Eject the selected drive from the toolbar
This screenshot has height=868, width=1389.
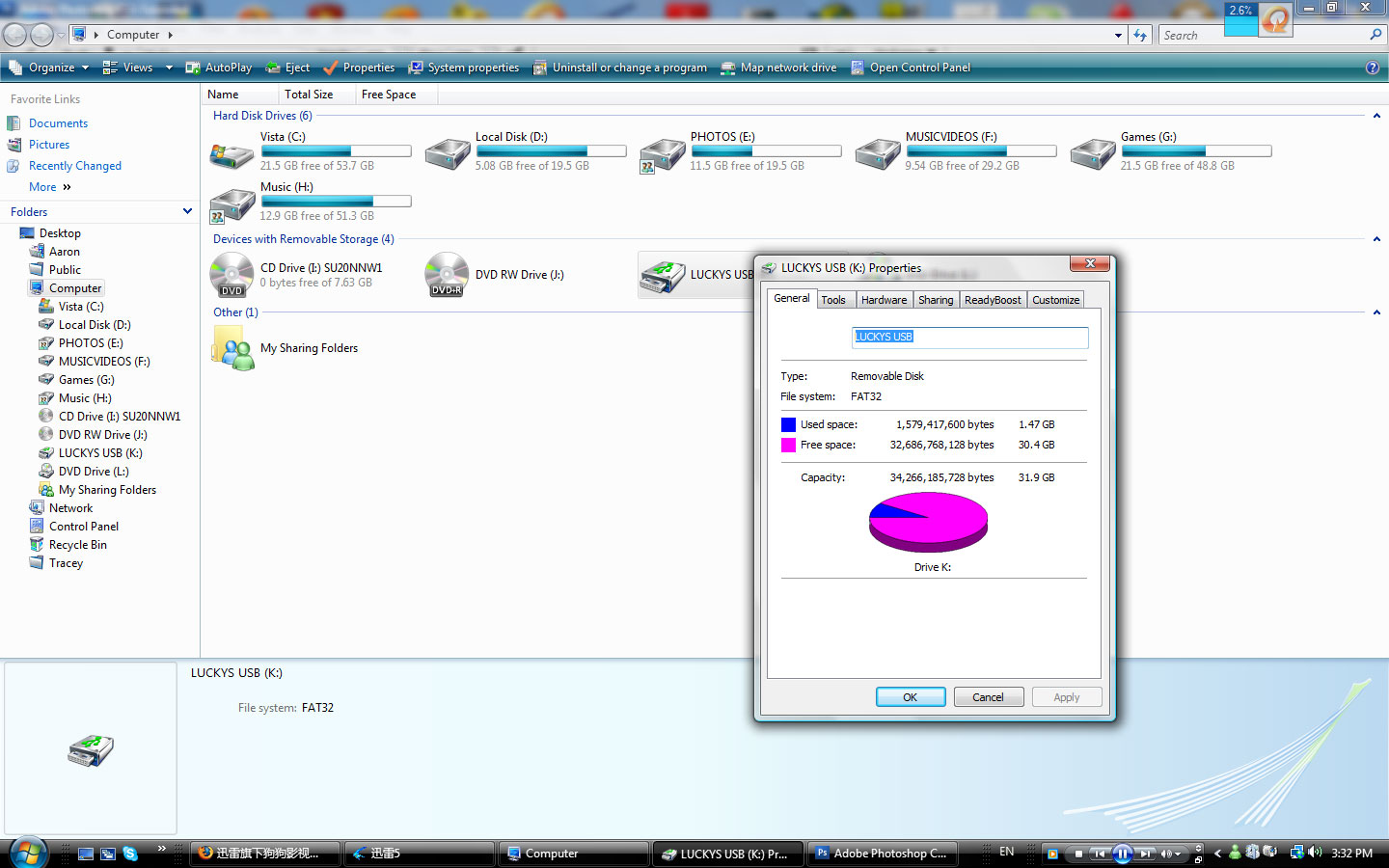[287, 68]
